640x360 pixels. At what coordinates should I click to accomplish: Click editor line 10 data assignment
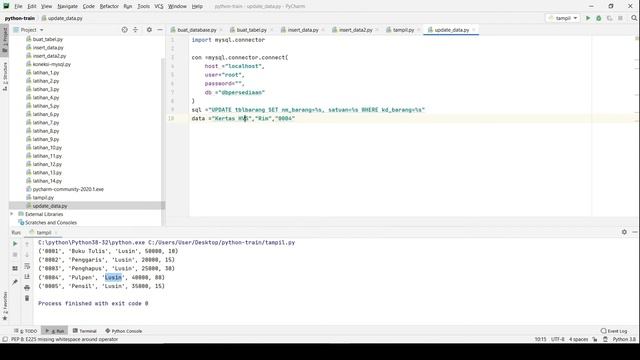(x=243, y=118)
